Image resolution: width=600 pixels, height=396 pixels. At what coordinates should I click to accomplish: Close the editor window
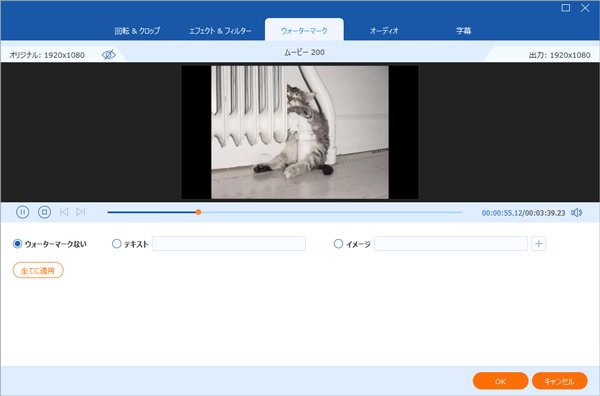coord(585,8)
